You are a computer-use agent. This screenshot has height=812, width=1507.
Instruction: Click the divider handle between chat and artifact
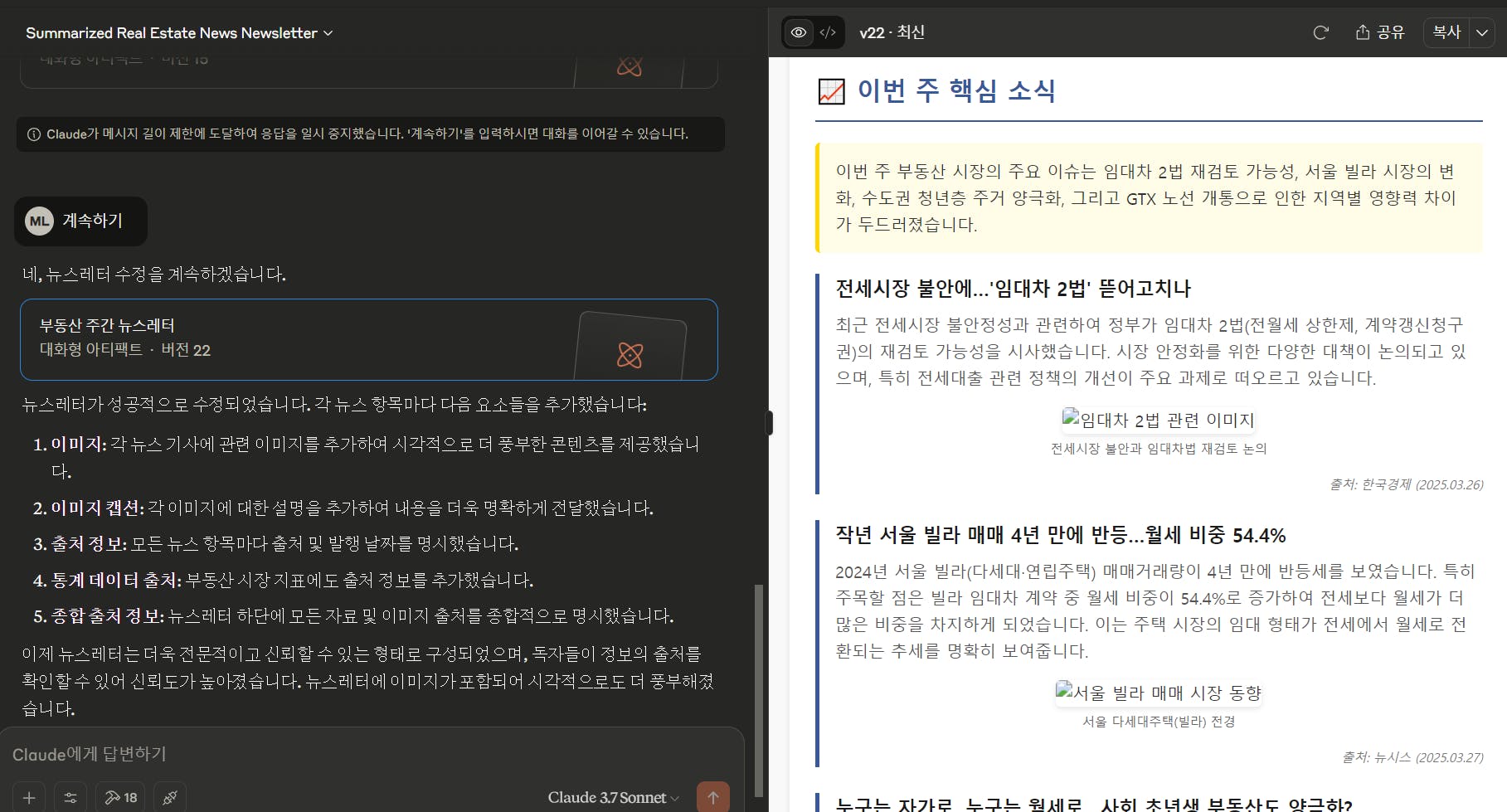(769, 423)
